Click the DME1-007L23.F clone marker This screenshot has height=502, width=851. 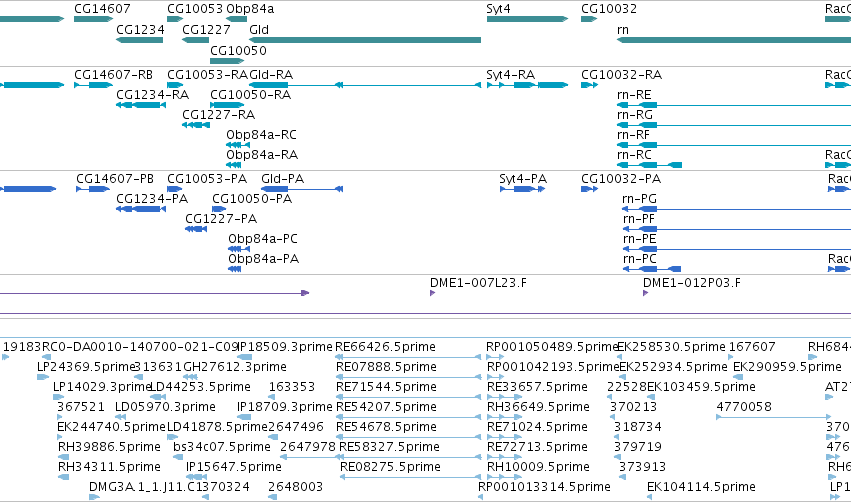click(x=433, y=293)
